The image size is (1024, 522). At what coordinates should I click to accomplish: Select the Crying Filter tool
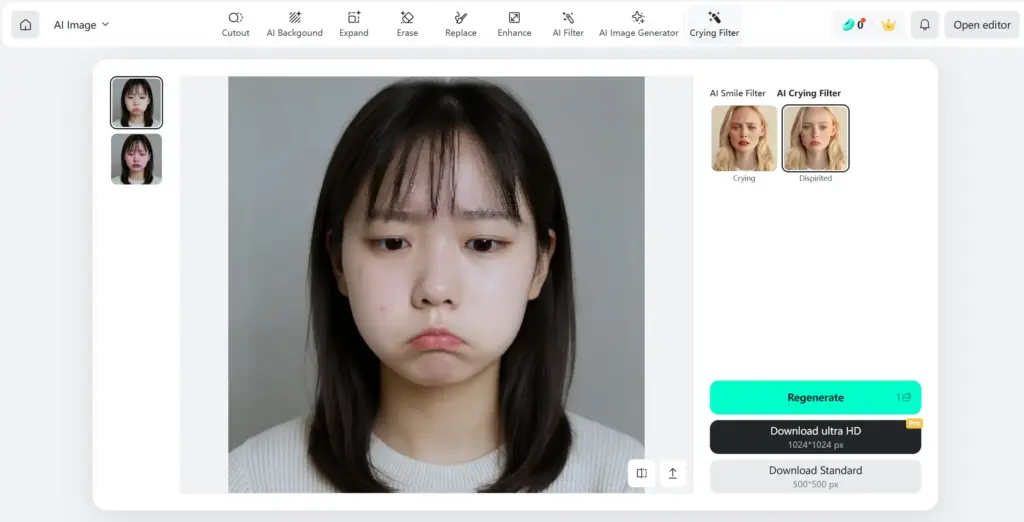(x=714, y=25)
